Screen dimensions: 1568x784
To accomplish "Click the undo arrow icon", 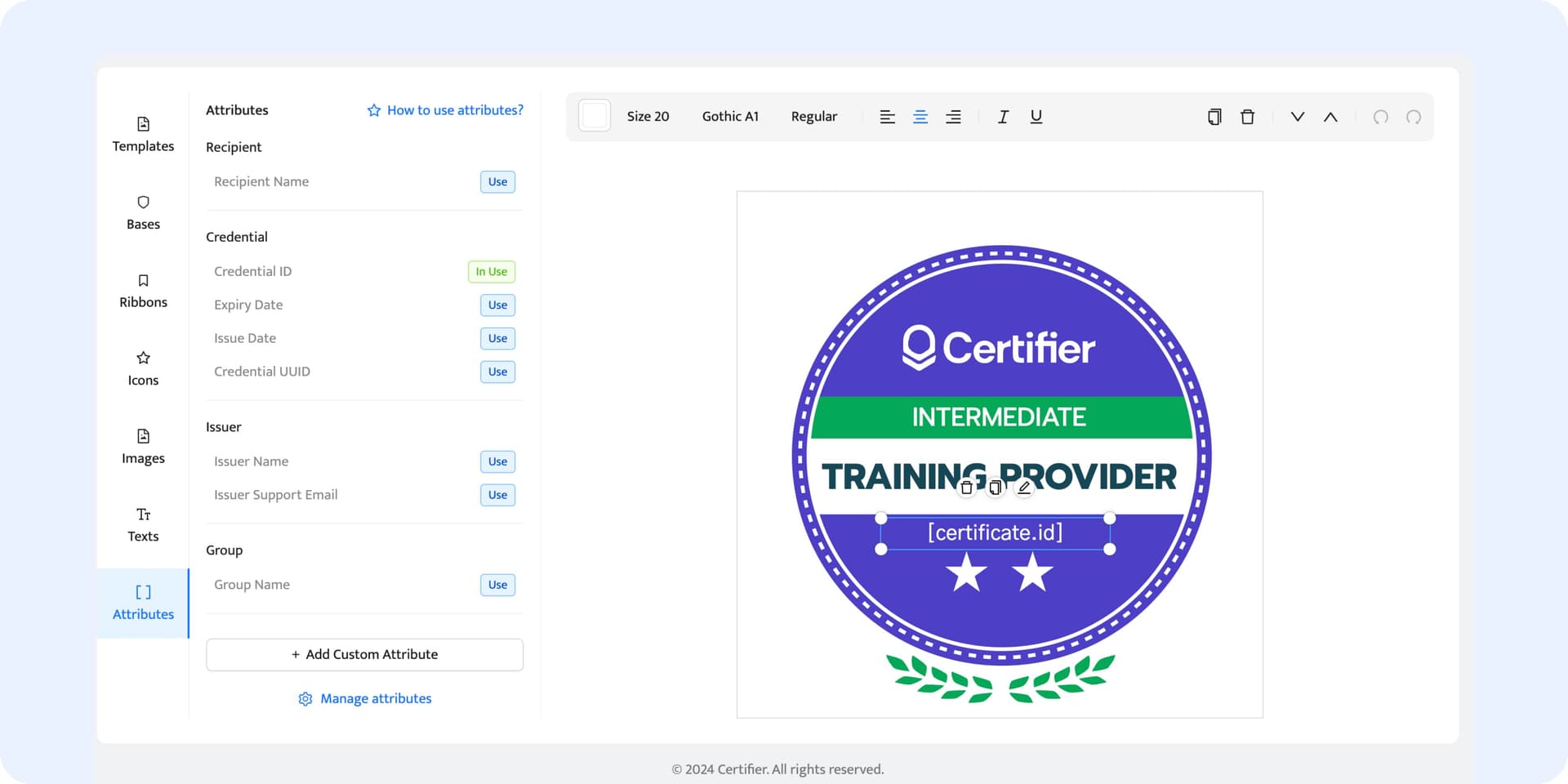I will [1380, 117].
